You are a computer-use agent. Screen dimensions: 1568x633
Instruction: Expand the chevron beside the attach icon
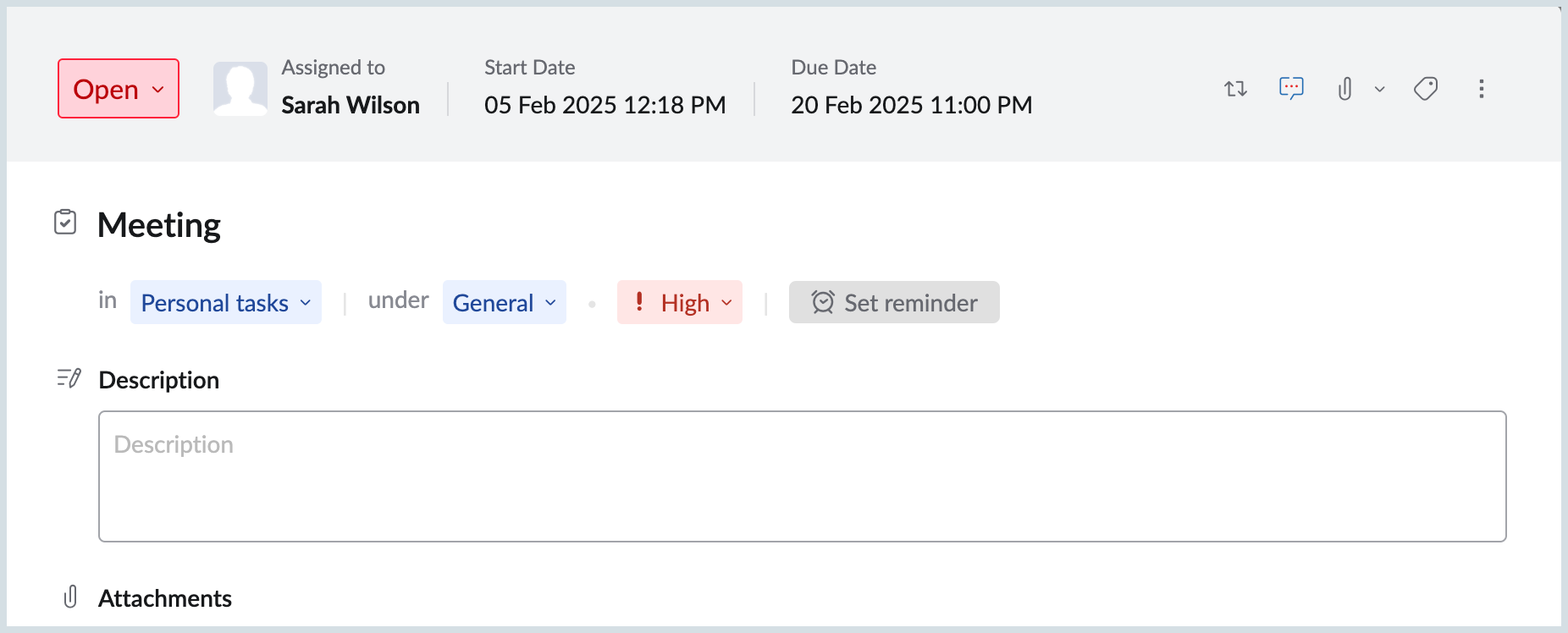point(1379,89)
